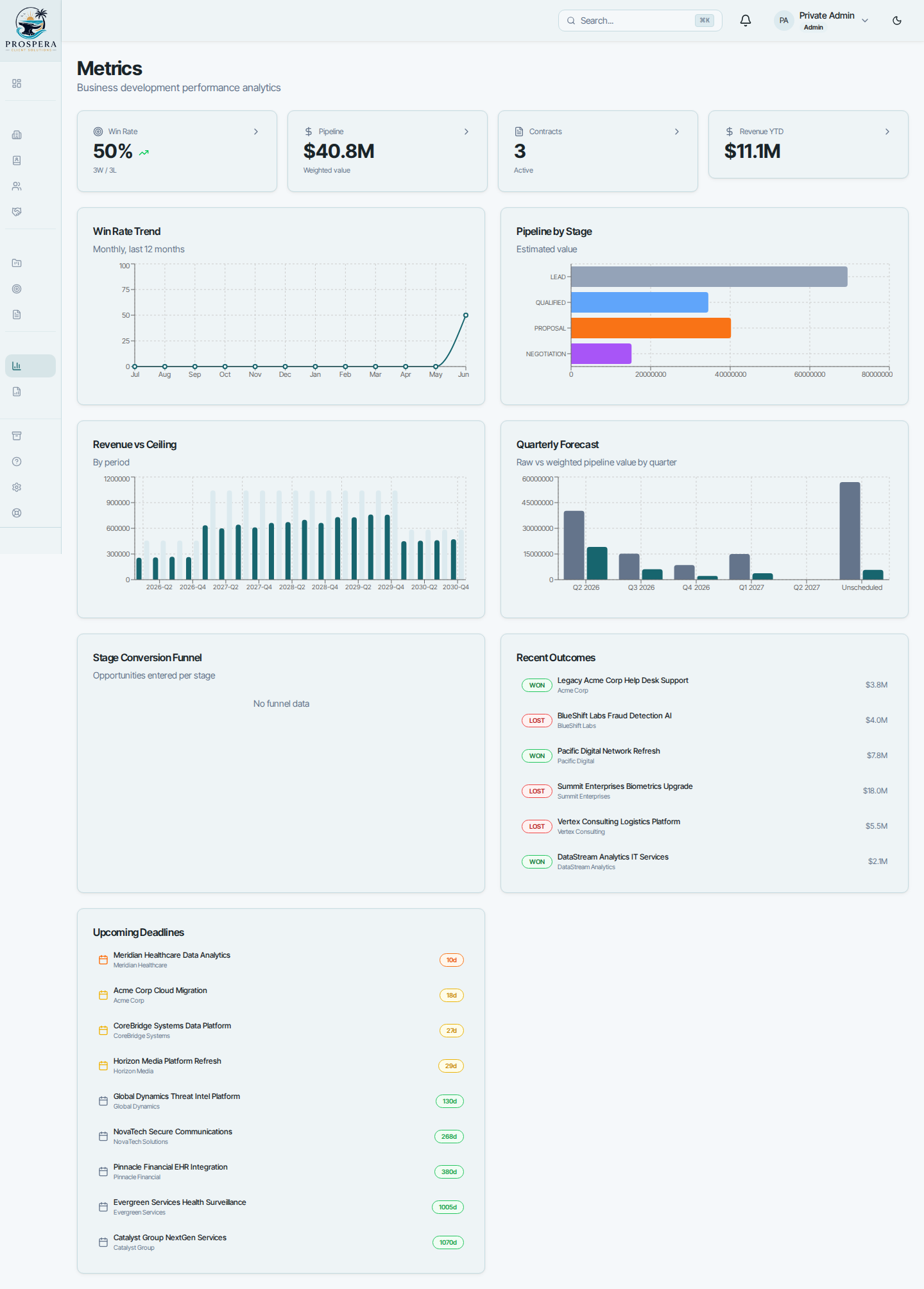This screenshot has width=924, height=1289.
Task: Click the orange PROPOSAL bar
Action: click(x=651, y=328)
